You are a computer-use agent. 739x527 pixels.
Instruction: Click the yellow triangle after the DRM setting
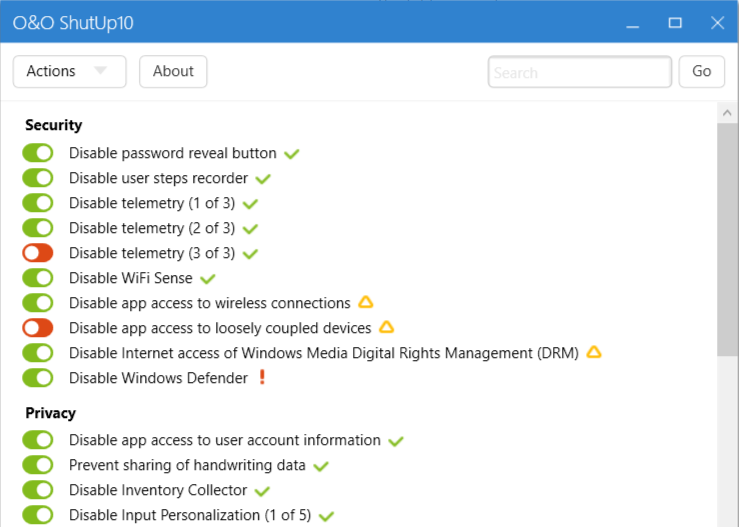coord(594,352)
